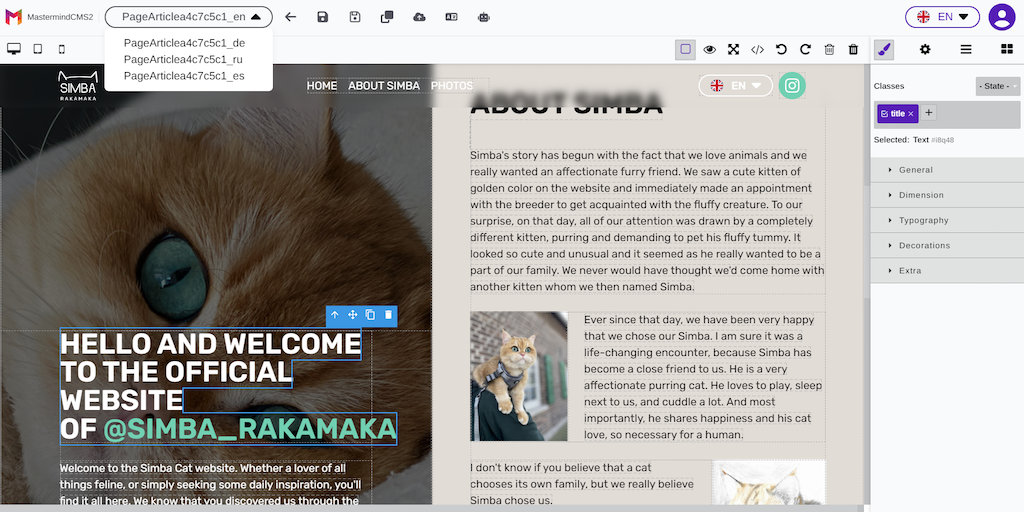Toggle the title class checkbox

point(884,114)
